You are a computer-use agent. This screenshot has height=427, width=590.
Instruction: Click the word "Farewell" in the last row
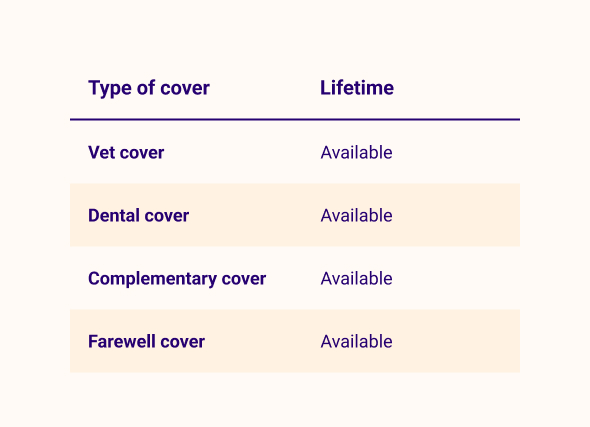[x=122, y=342]
